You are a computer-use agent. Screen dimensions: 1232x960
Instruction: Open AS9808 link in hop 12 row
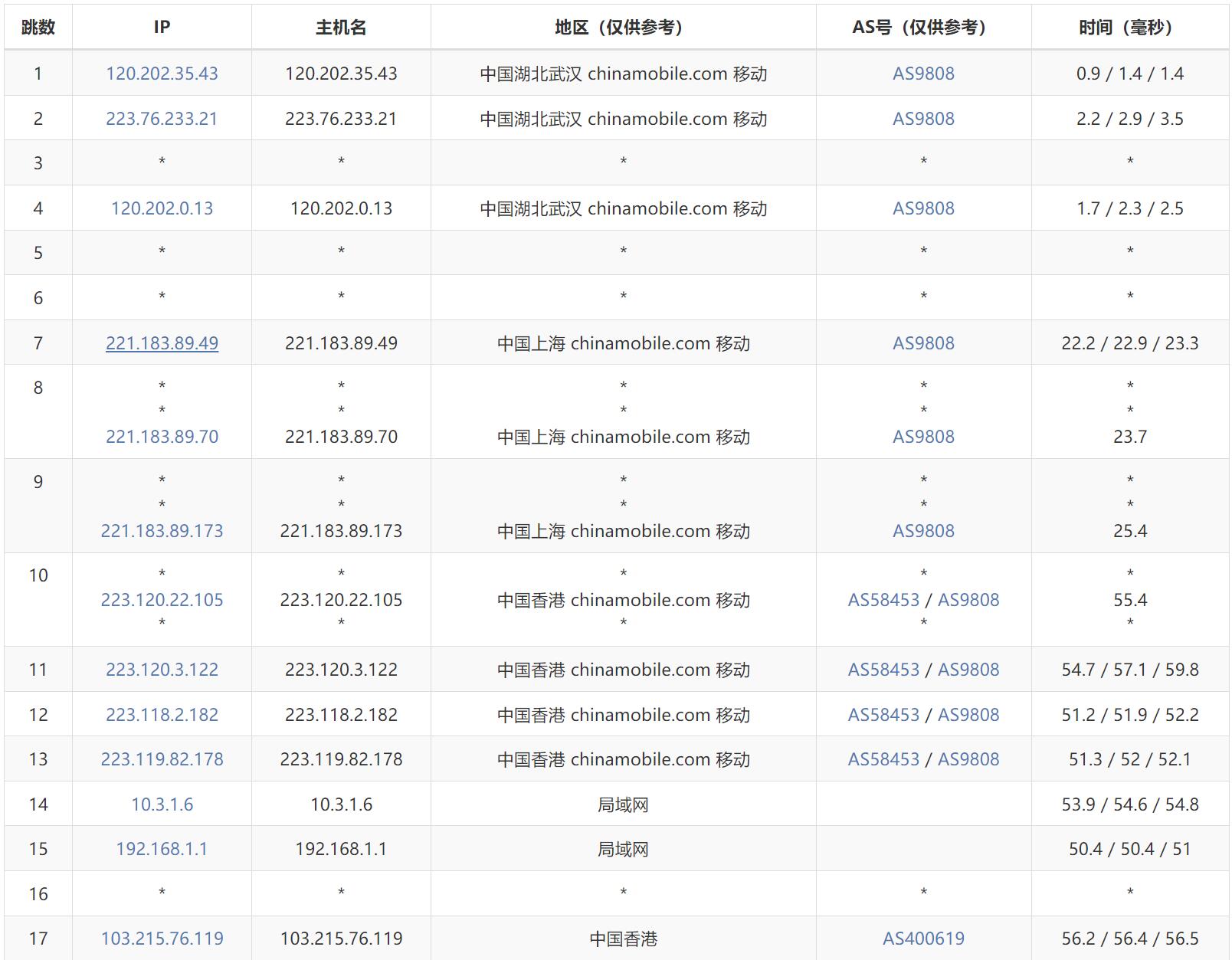(x=968, y=715)
